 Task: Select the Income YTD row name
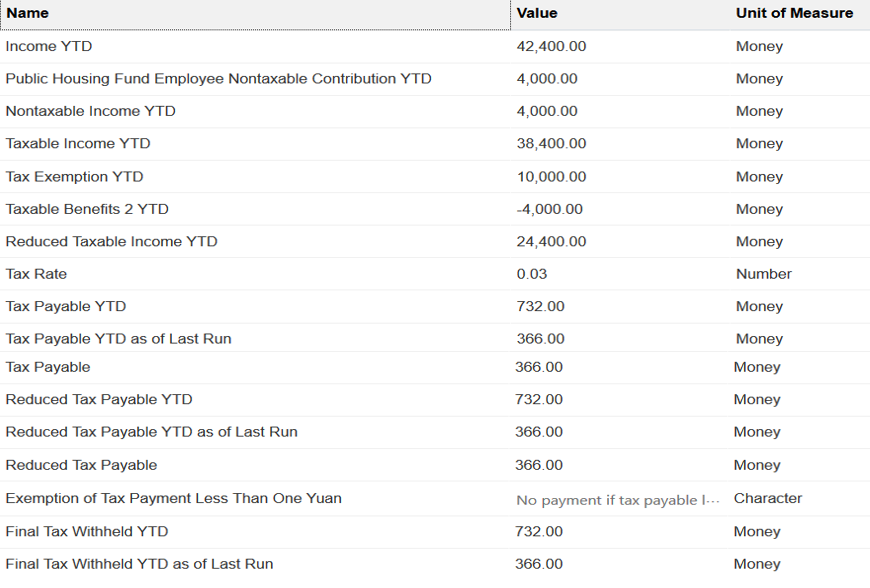pyautogui.click(x=49, y=46)
